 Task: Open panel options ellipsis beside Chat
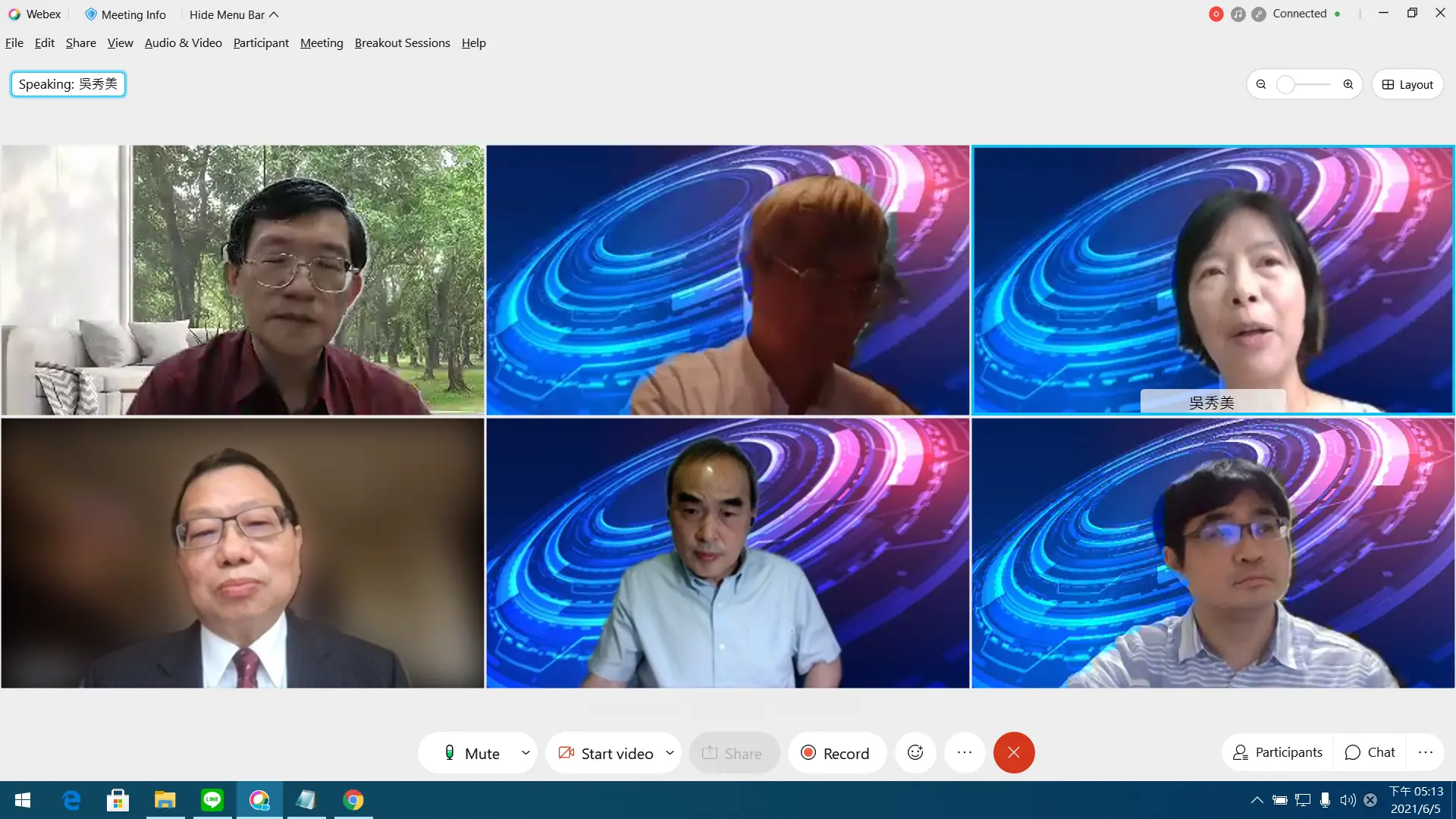1426,752
